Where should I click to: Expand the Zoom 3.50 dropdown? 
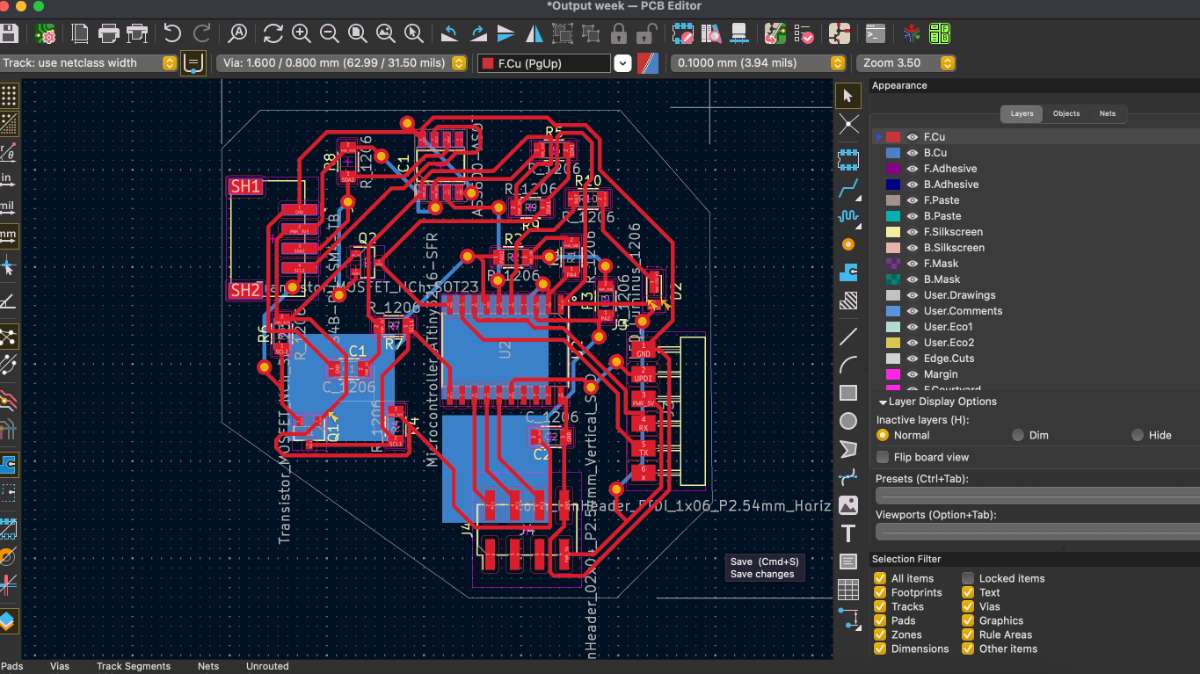coord(947,63)
